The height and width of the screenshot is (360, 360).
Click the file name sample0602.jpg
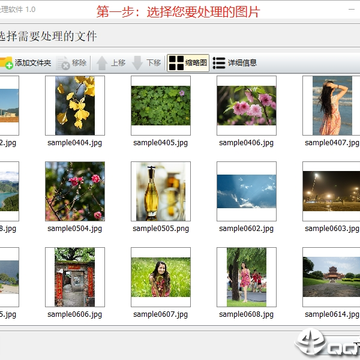click(246, 229)
